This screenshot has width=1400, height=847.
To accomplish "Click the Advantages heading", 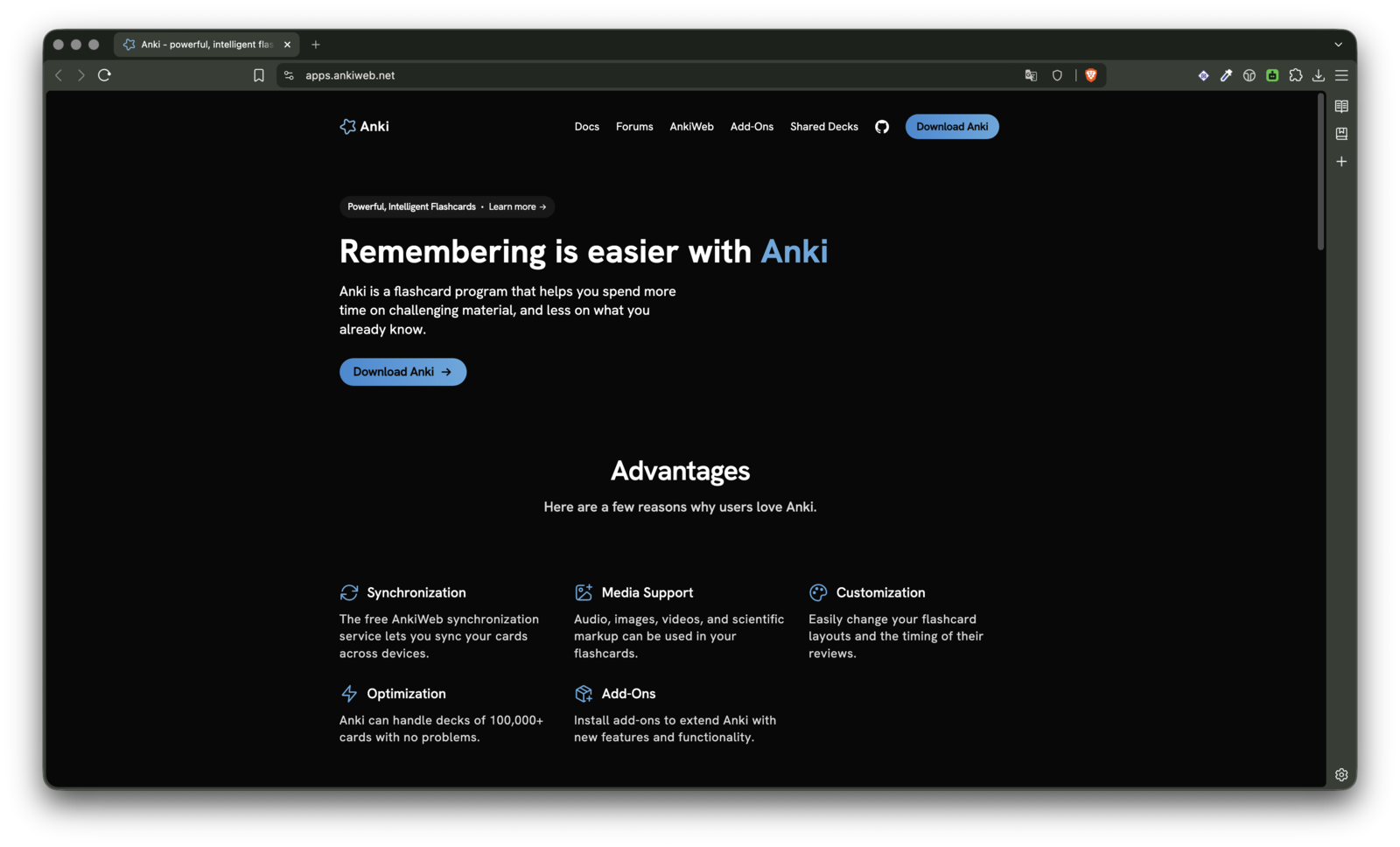I will click(x=680, y=471).
